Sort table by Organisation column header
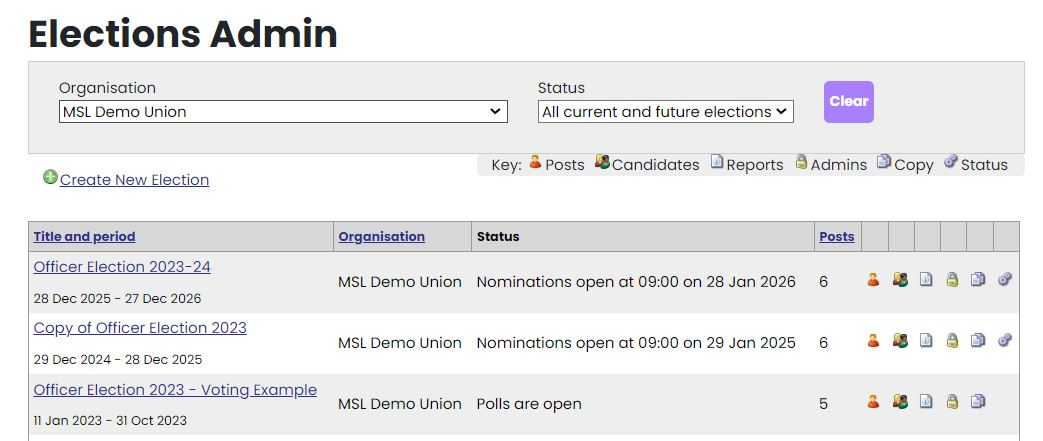 [381, 237]
